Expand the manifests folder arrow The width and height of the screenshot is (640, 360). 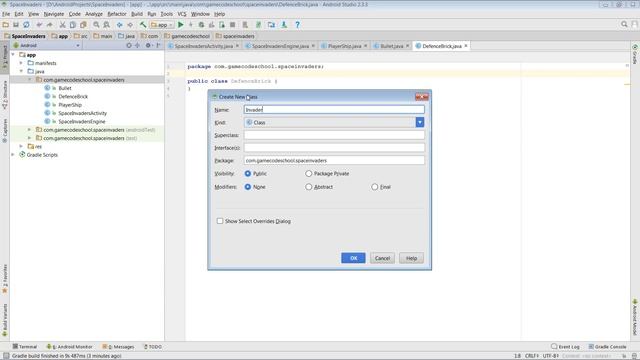[x=21, y=63]
